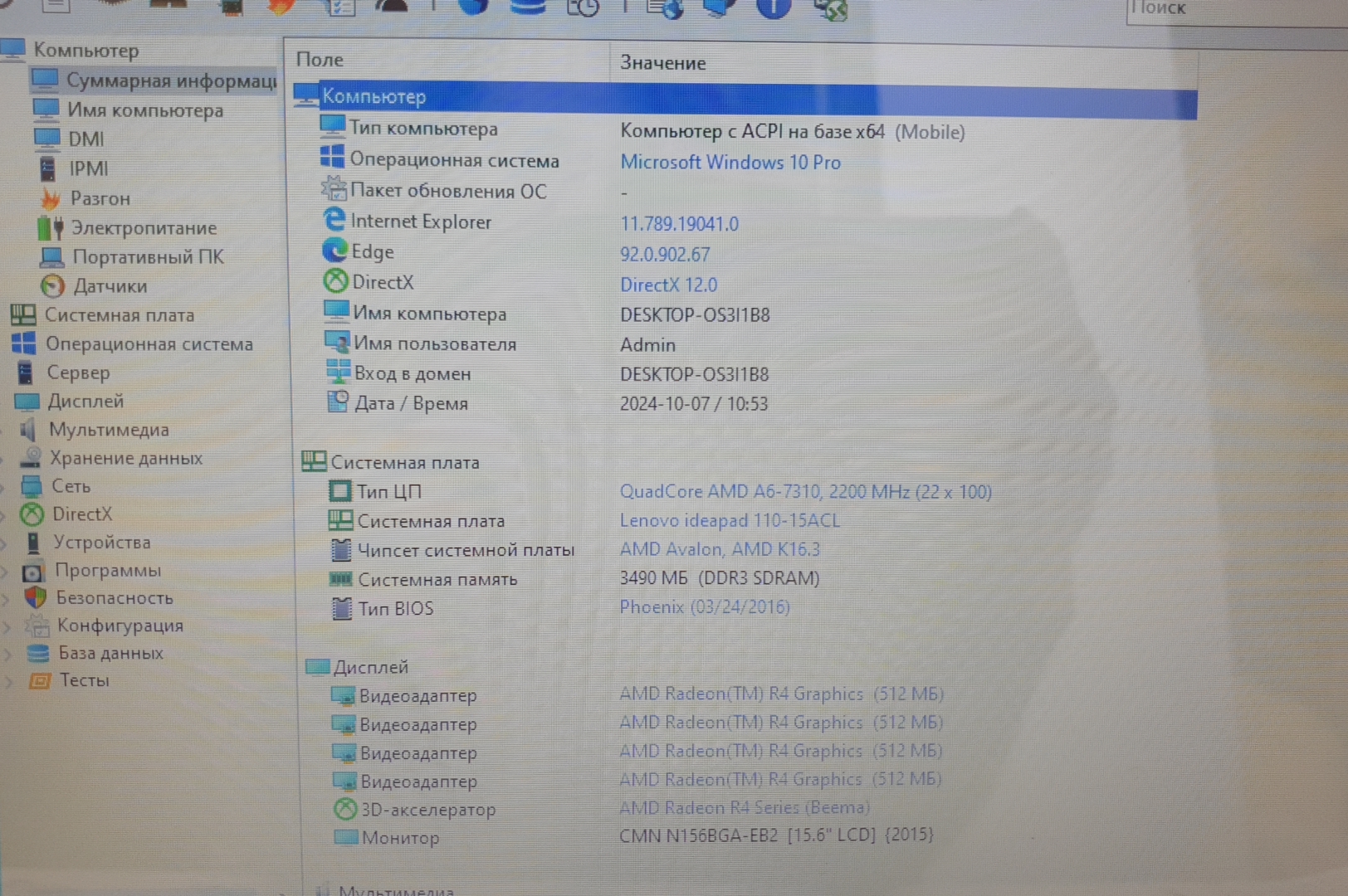Open the Хранение данных category

(x=125, y=458)
